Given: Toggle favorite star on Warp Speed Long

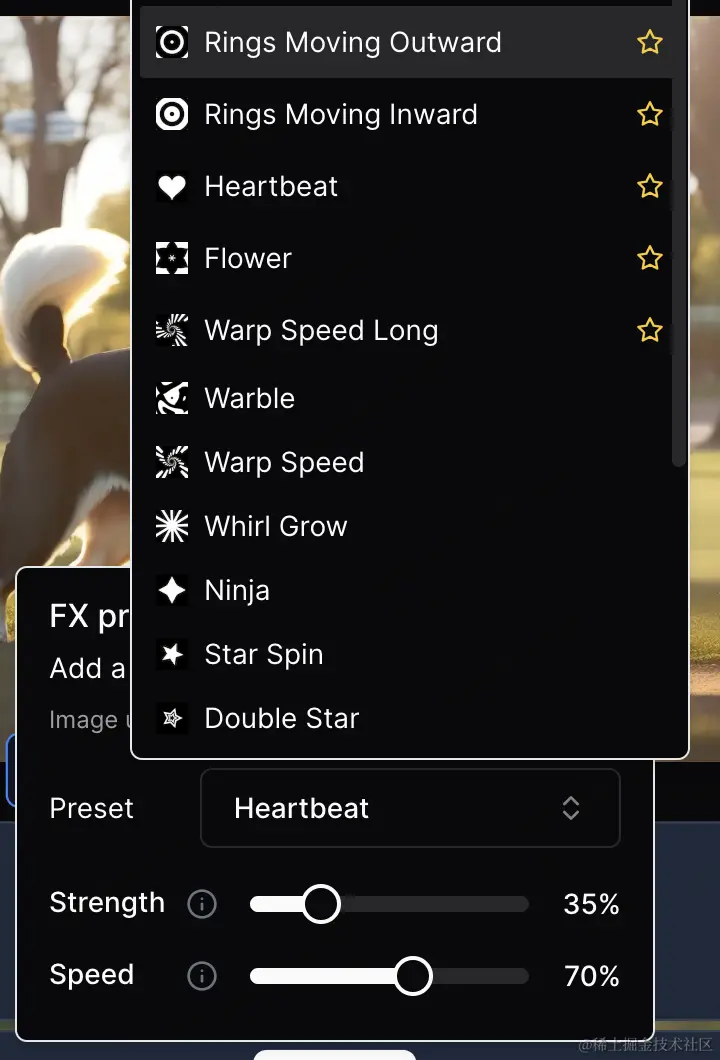Looking at the screenshot, I should [x=650, y=330].
